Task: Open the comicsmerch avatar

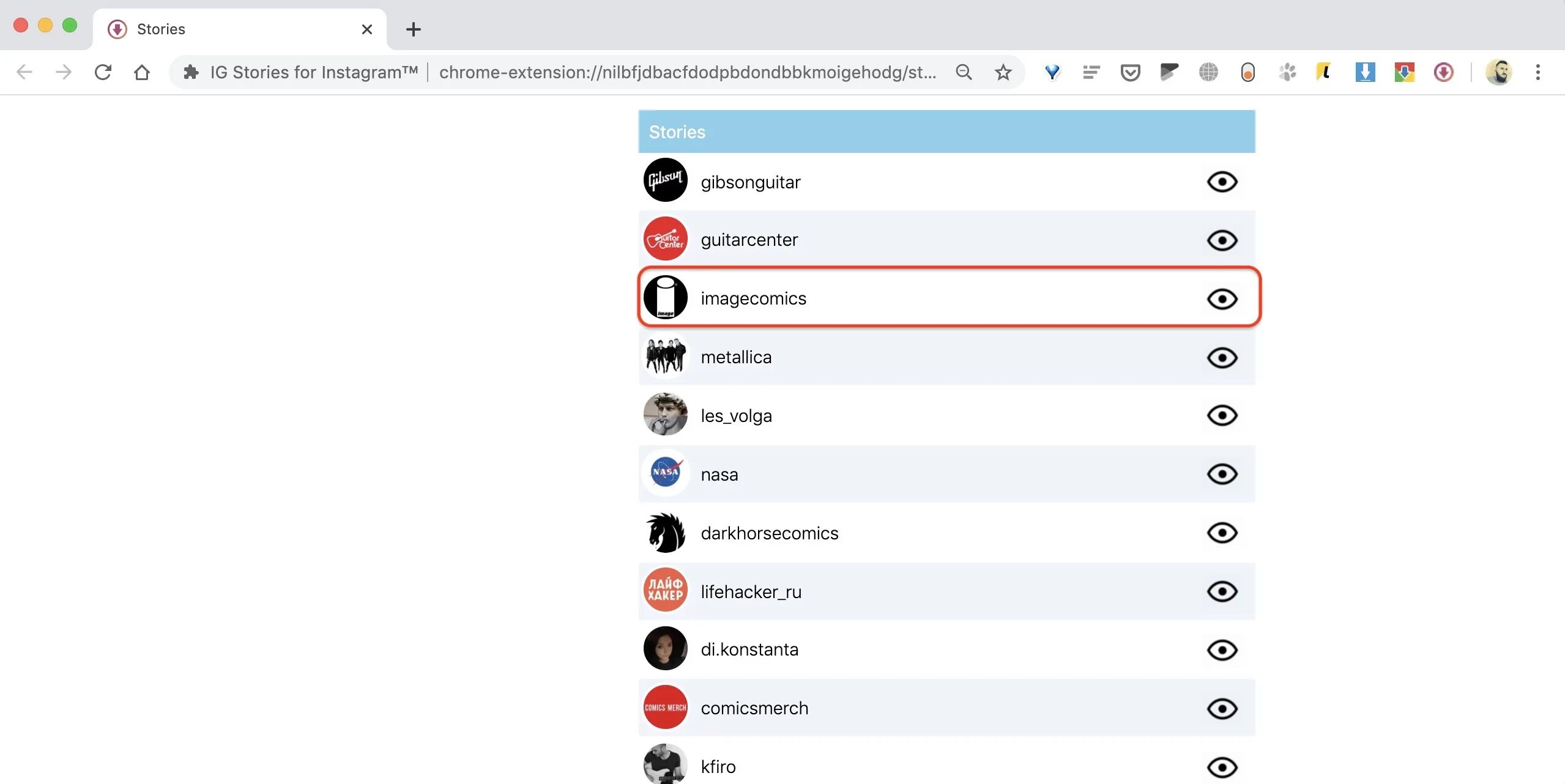Action: pos(665,707)
